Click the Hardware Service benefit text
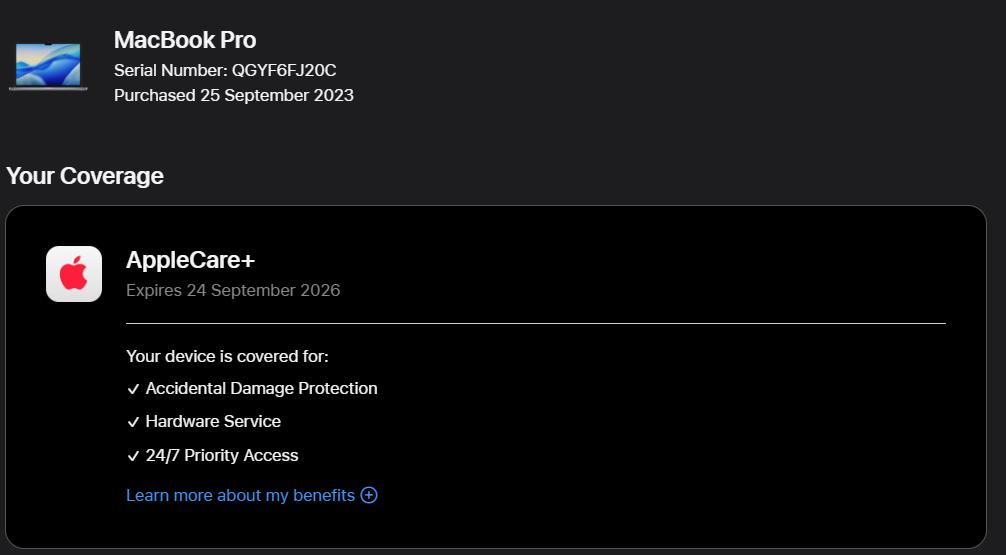1006x555 pixels. [x=213, y=421]
